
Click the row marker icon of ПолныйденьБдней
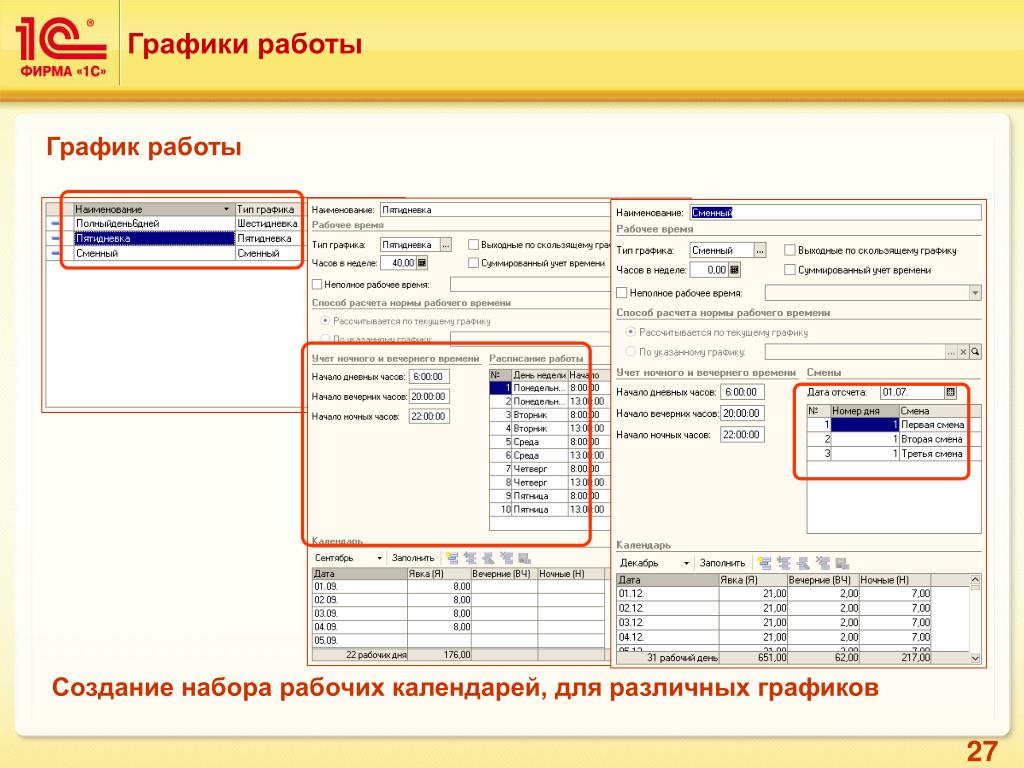tap(56, 223)
